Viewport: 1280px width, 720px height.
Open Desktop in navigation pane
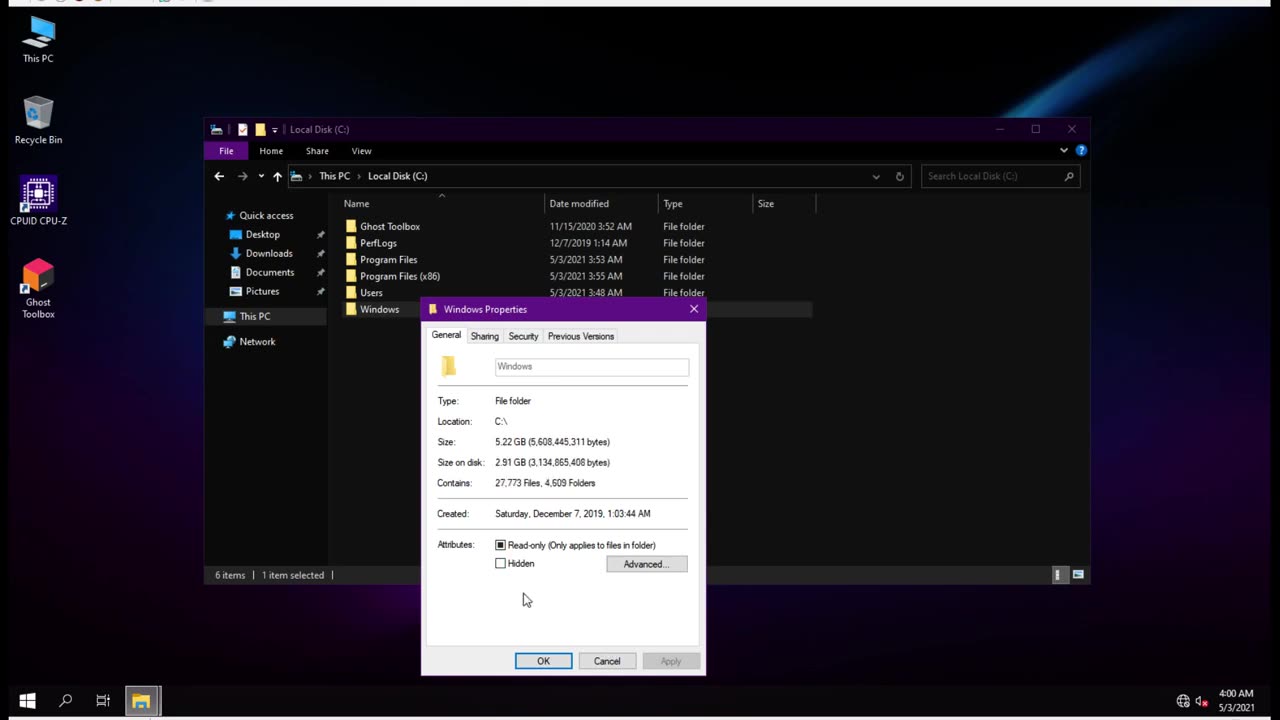click(263, 234)
